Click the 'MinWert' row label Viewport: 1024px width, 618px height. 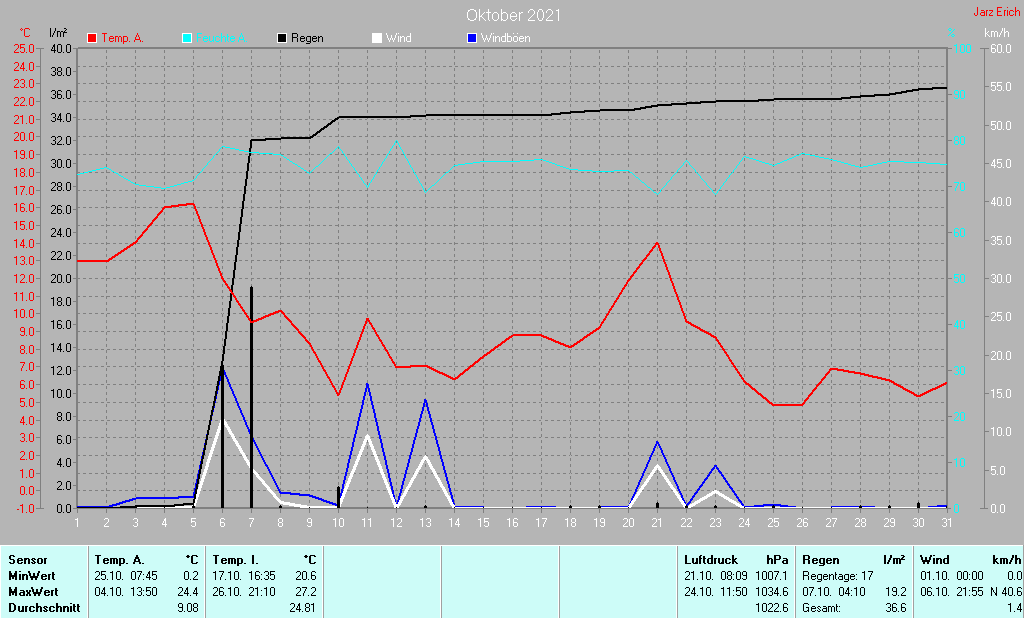click(x=31, y=576)
